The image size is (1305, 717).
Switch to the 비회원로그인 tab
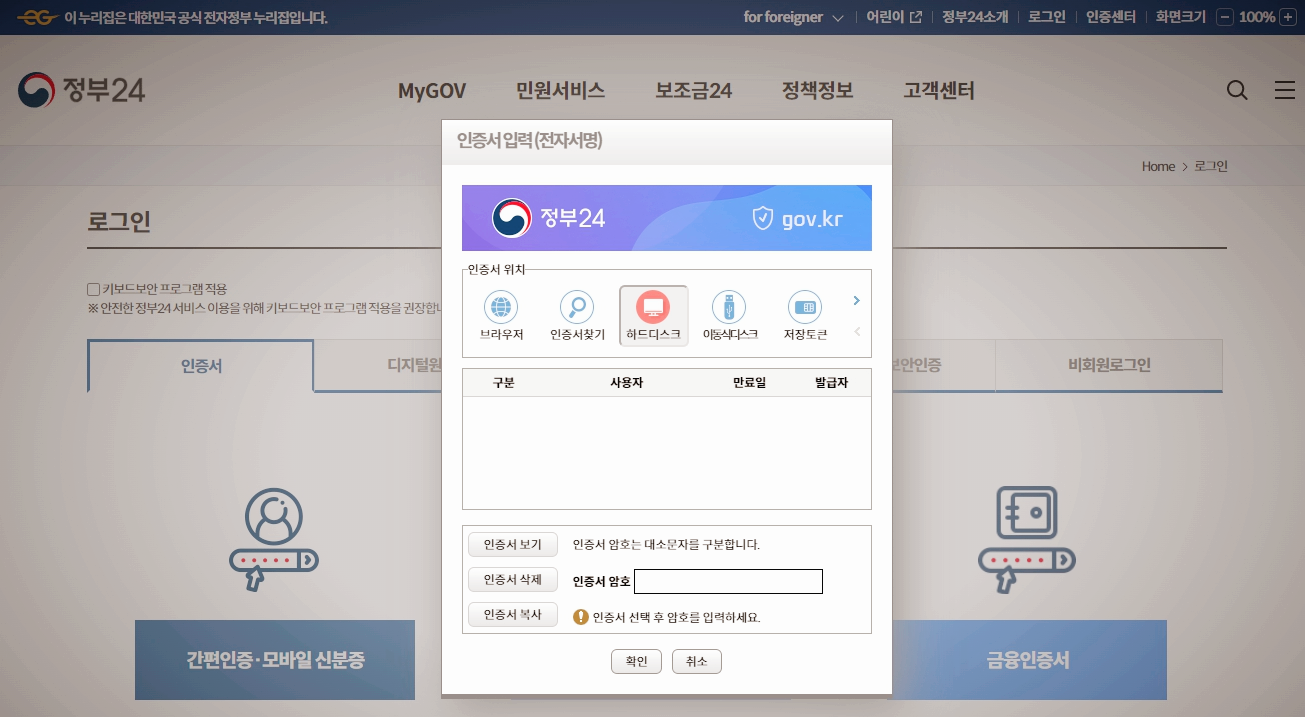coord(1108,366)
